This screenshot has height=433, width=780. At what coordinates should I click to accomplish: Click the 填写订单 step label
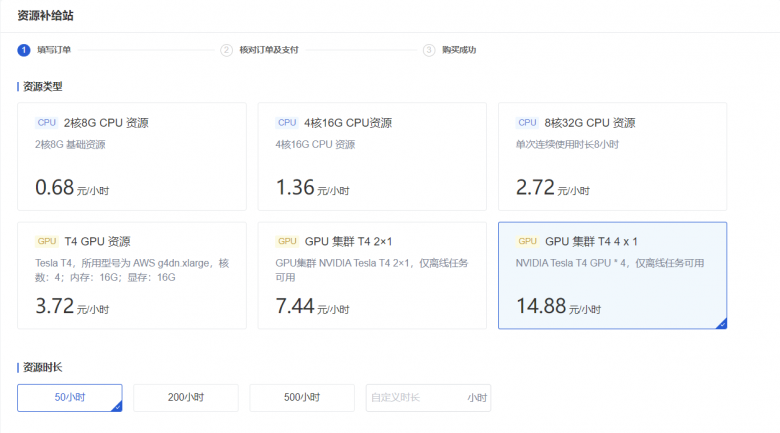click(x=54, y=50)
